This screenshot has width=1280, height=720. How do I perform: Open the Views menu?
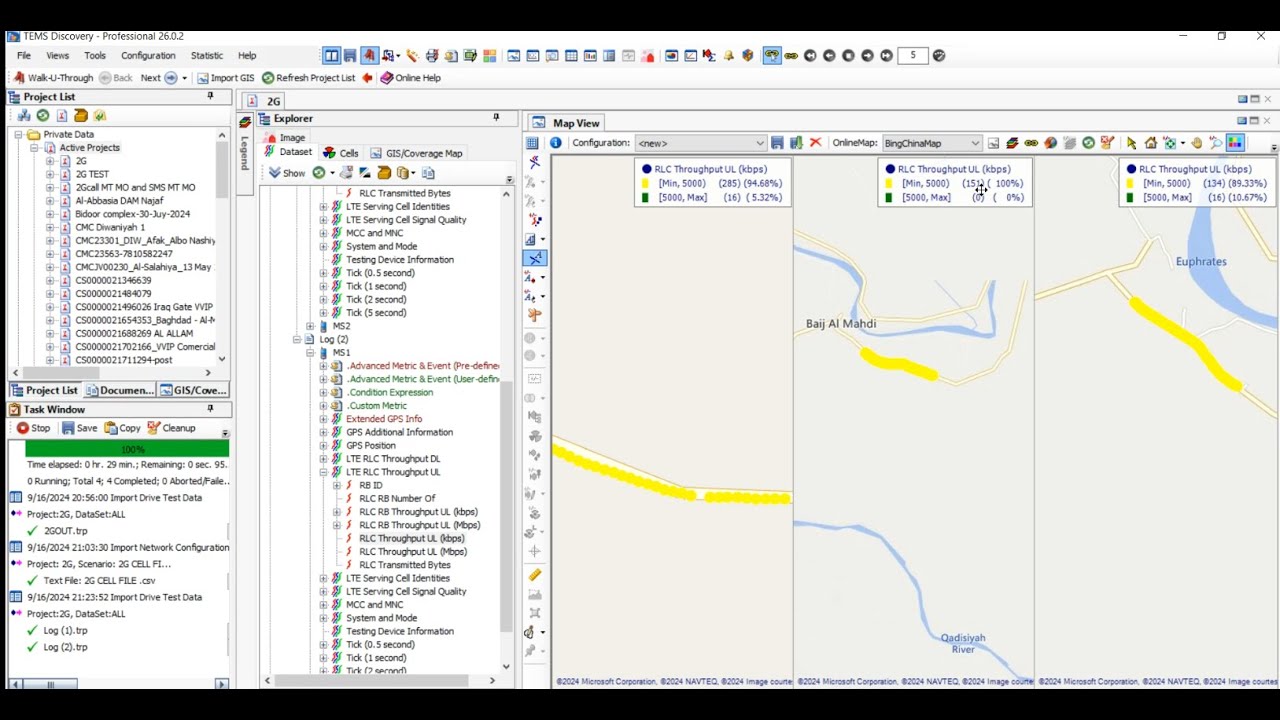point(58,56)
